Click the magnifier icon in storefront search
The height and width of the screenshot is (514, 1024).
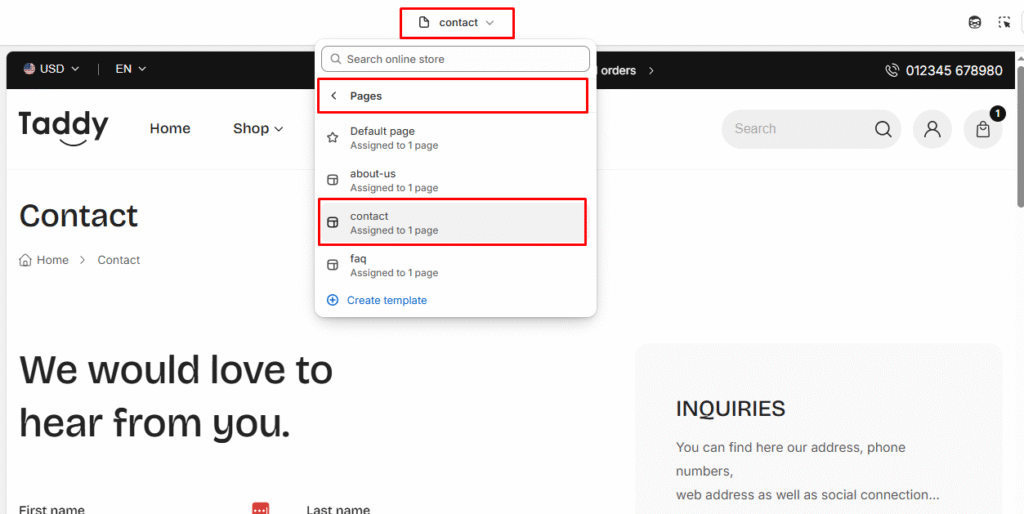point(883,129)
